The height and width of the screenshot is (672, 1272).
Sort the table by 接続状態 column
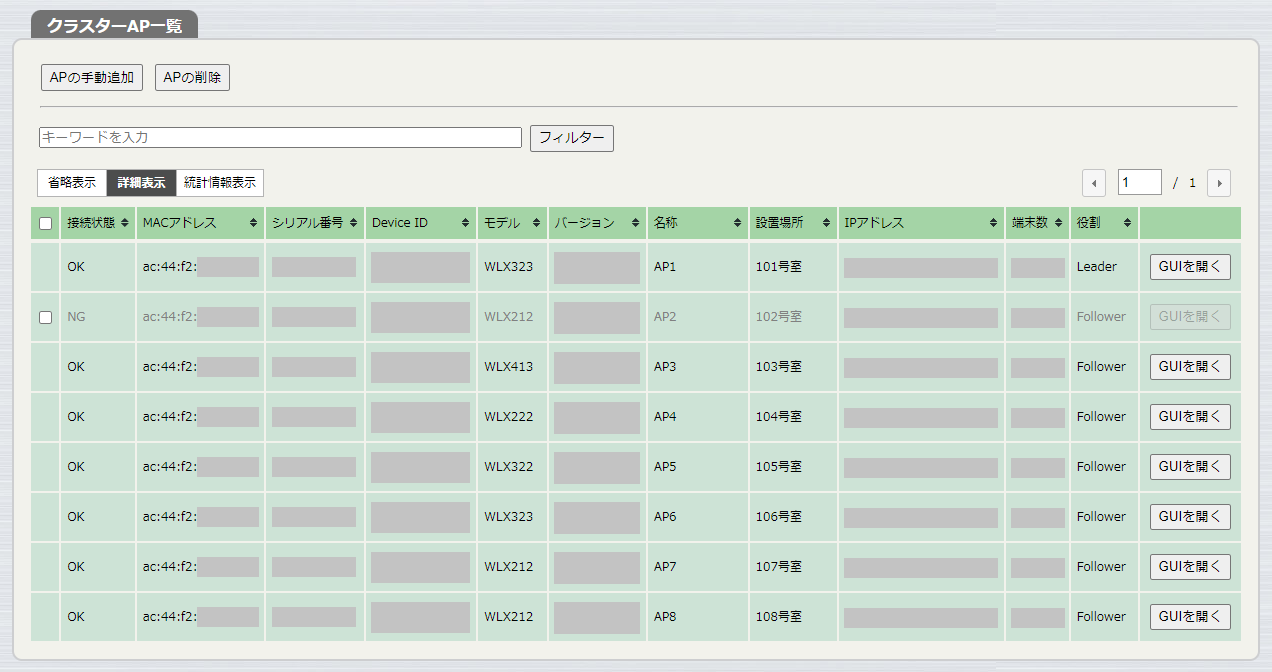(x=127, y=223)
